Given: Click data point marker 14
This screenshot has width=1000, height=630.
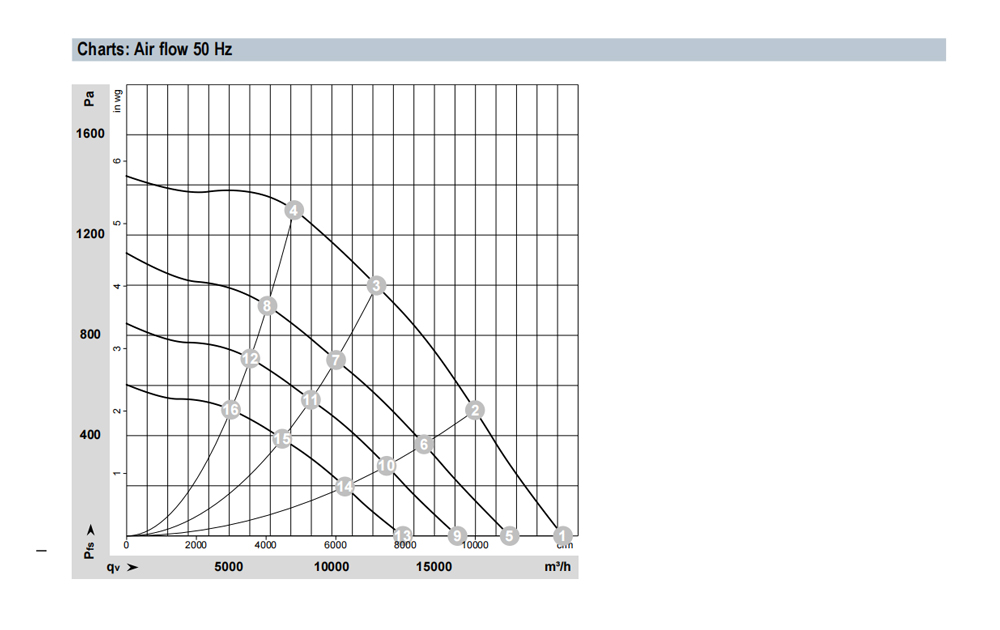Looking at the screenshot, I should pyautogui.click(x=344, y=487).
